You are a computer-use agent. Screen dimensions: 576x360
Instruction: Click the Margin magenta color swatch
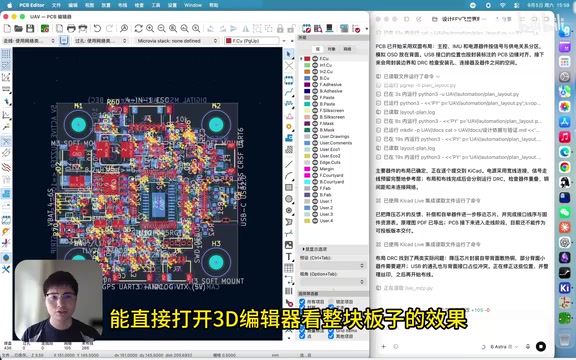307,169
